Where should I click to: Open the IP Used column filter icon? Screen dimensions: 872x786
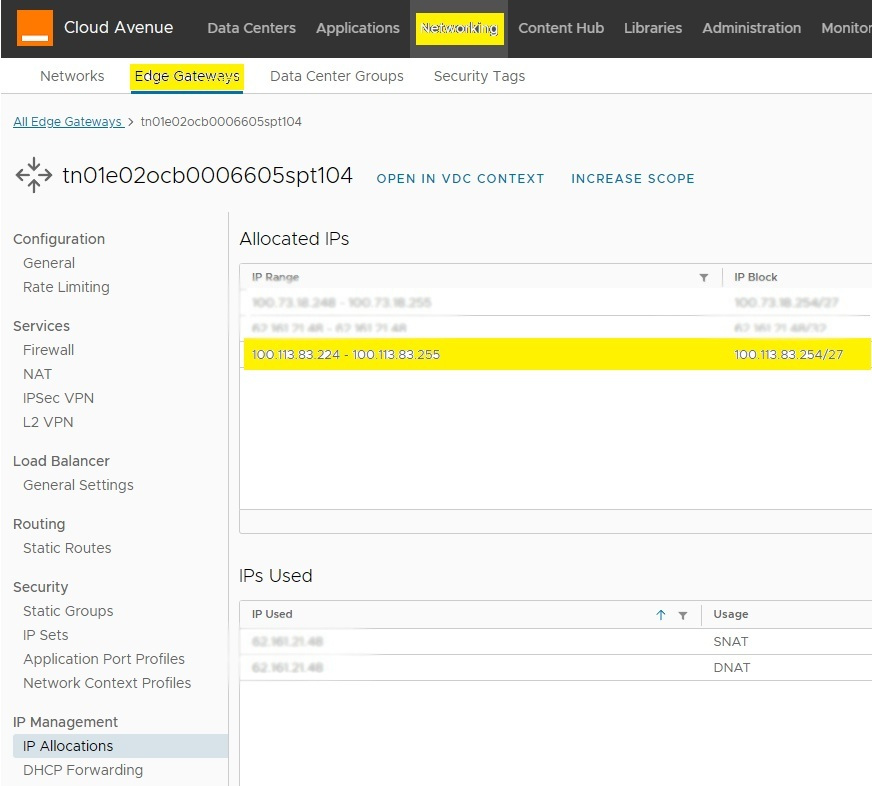coord(683,615)
